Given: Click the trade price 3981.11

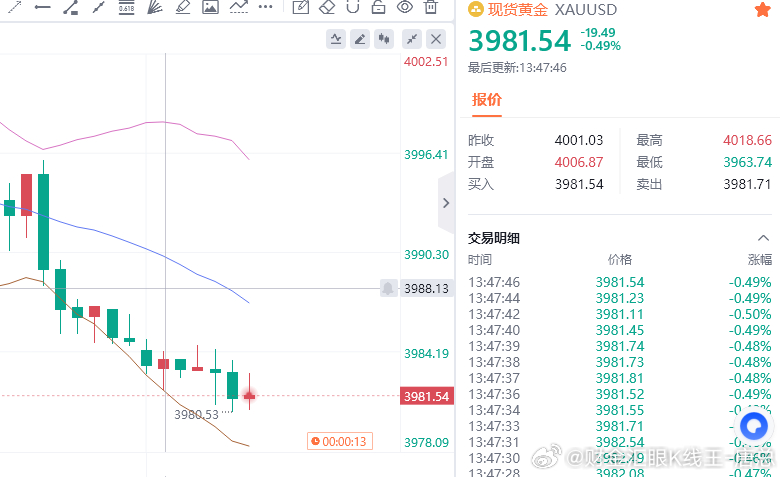Looking at the screenshot, I should (620, 314).
